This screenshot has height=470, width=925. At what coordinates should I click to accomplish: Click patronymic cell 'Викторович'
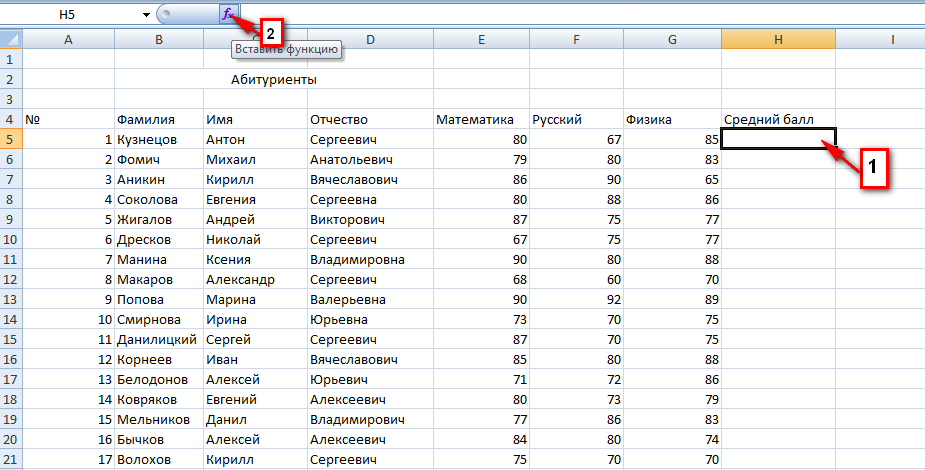click(370, 220)
